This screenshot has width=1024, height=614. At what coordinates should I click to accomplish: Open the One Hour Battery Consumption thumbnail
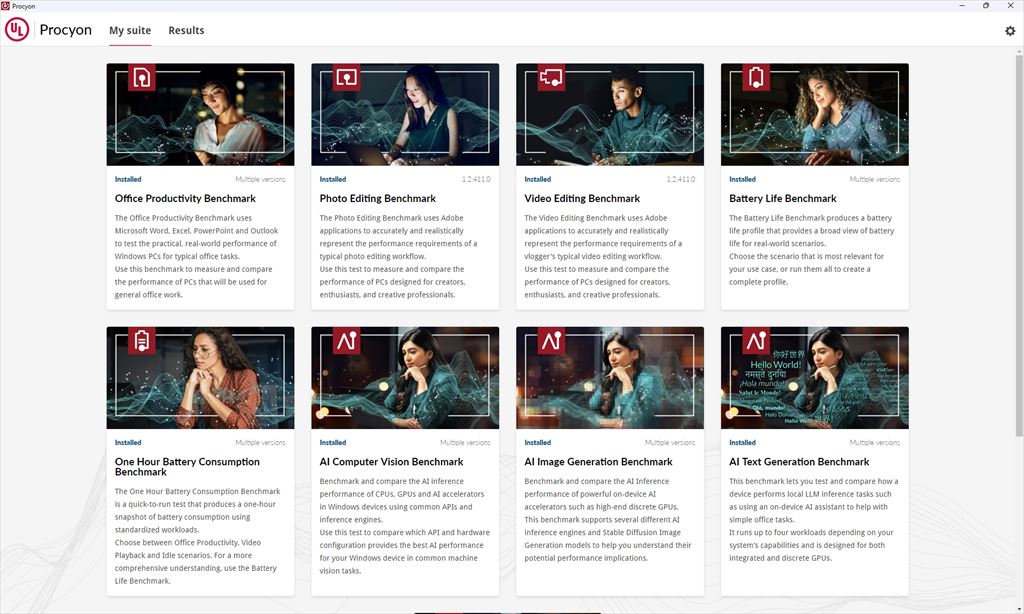200,378
